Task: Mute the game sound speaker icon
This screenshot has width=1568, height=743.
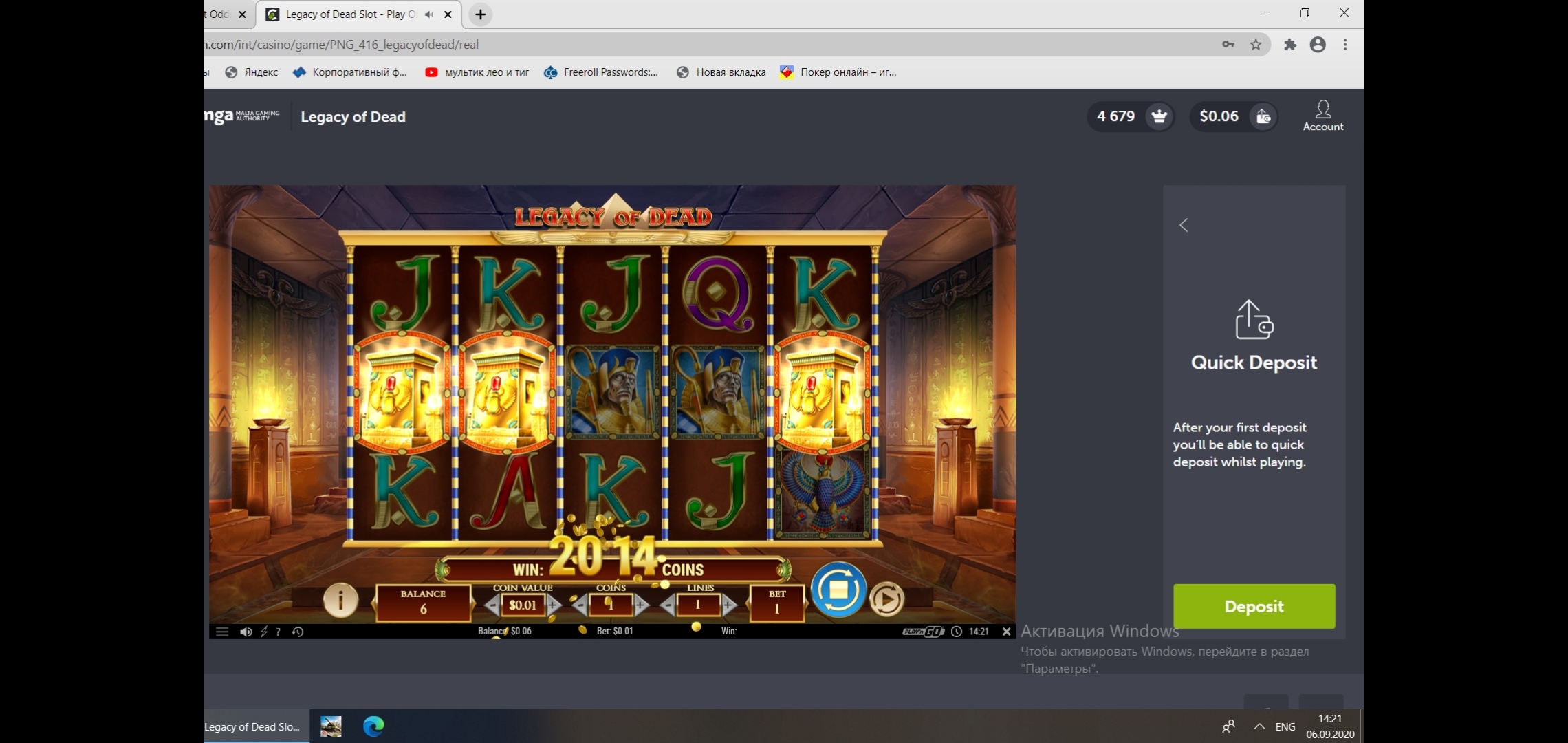Action: tap(246, 632)
